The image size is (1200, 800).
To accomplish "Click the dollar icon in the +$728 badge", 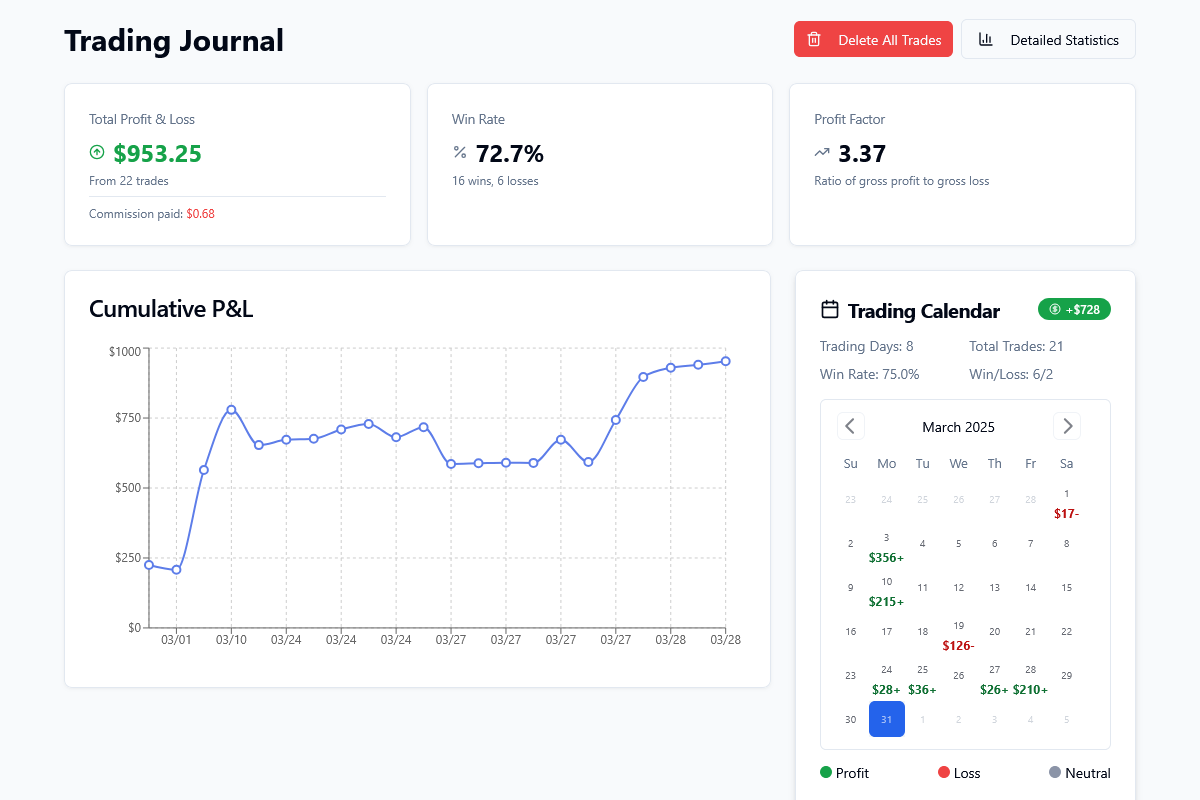I will 1055,310.
